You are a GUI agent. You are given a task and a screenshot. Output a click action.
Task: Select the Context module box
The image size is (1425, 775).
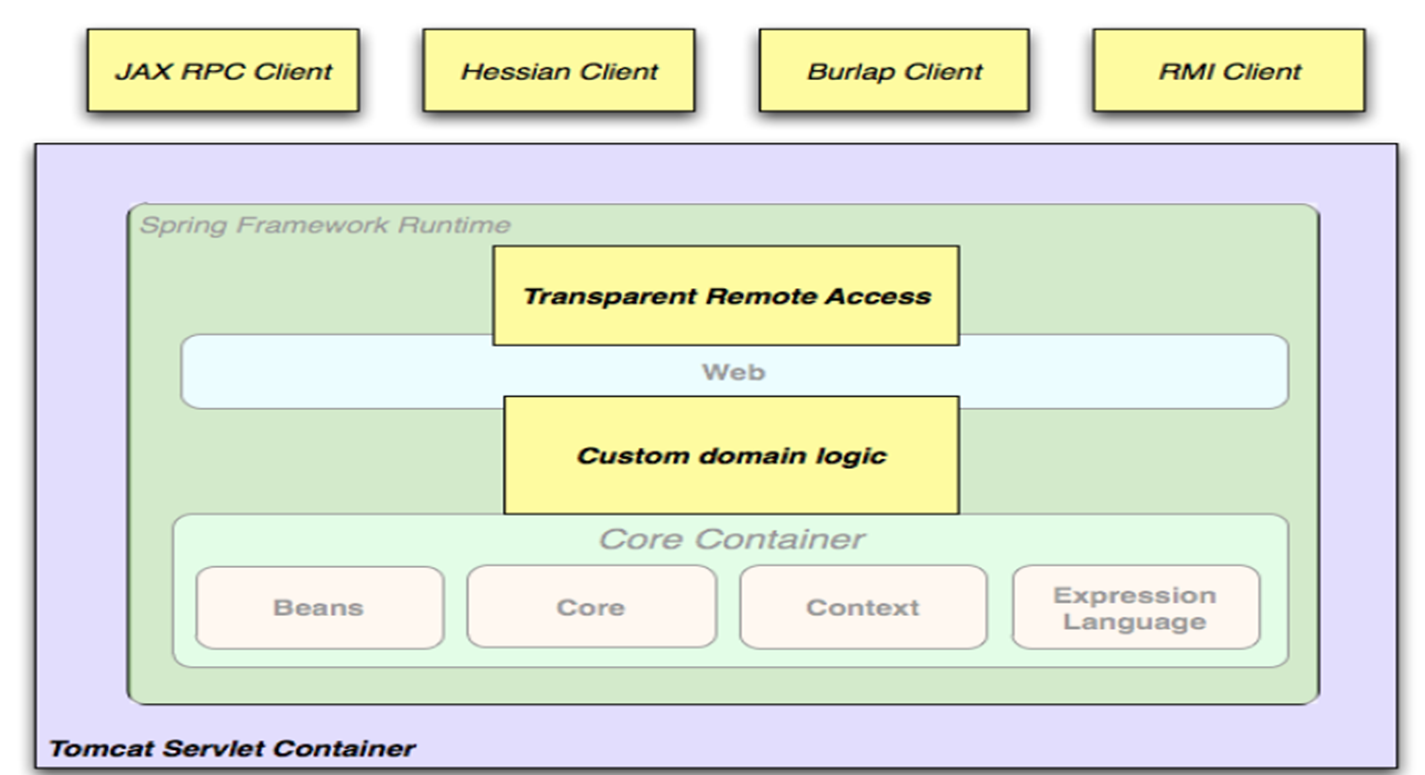pyautogui.click(x=863, y=607)
